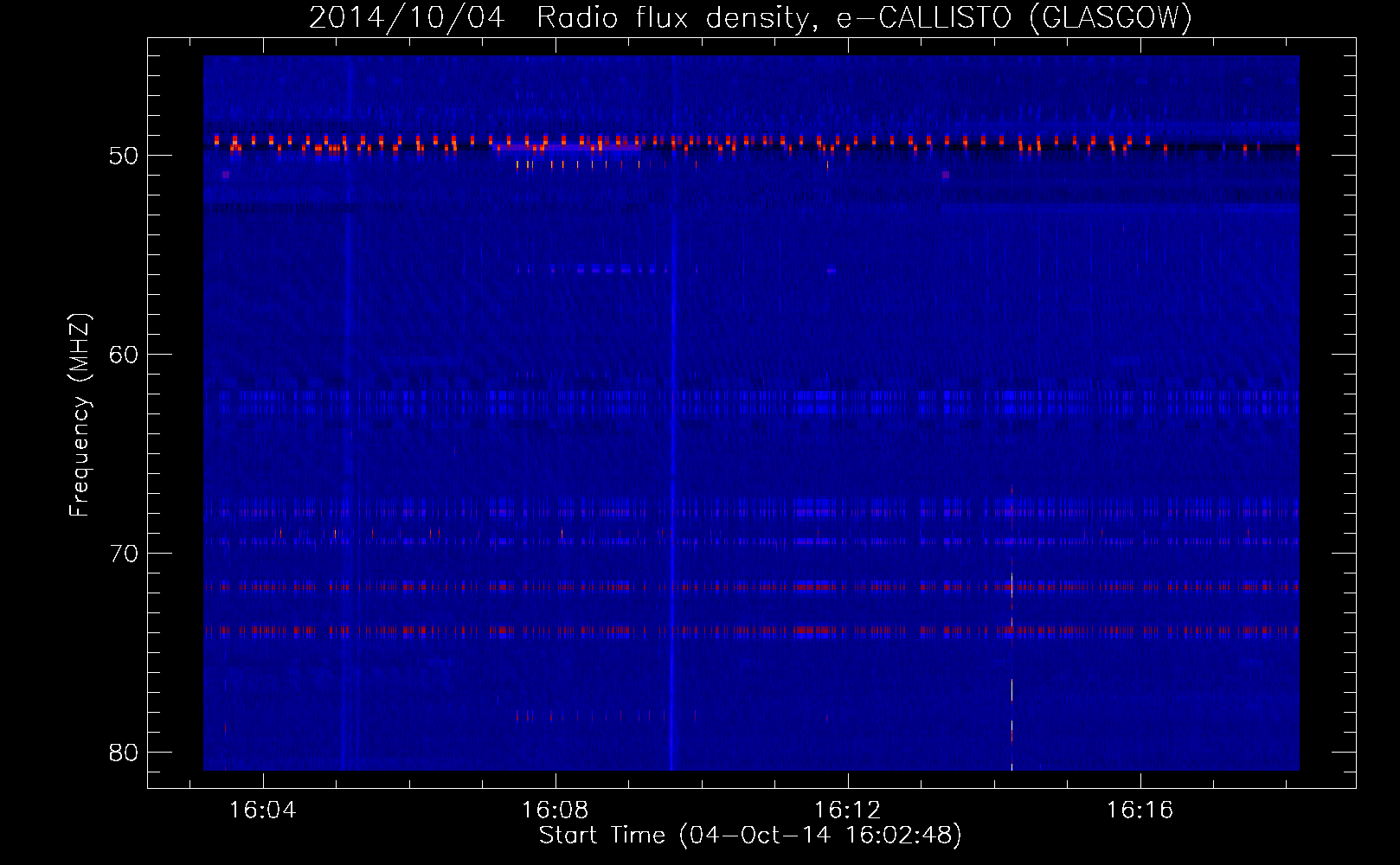
Task: Click the plot title with the date 2014/10/04
Action: (751, 17)
